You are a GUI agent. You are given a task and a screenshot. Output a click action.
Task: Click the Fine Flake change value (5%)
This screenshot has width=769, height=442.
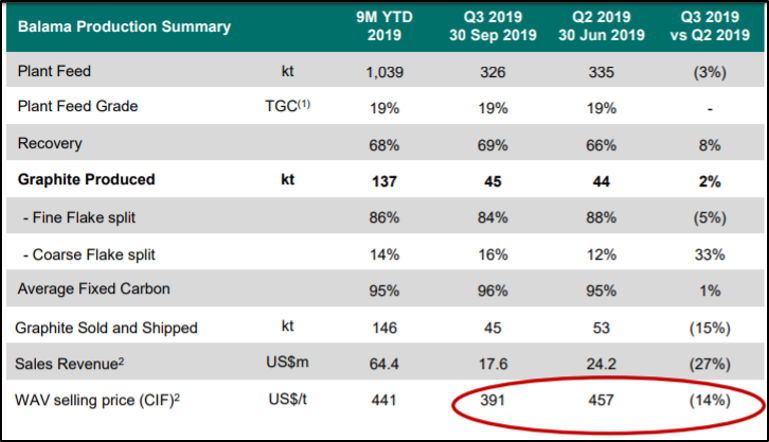710,218
